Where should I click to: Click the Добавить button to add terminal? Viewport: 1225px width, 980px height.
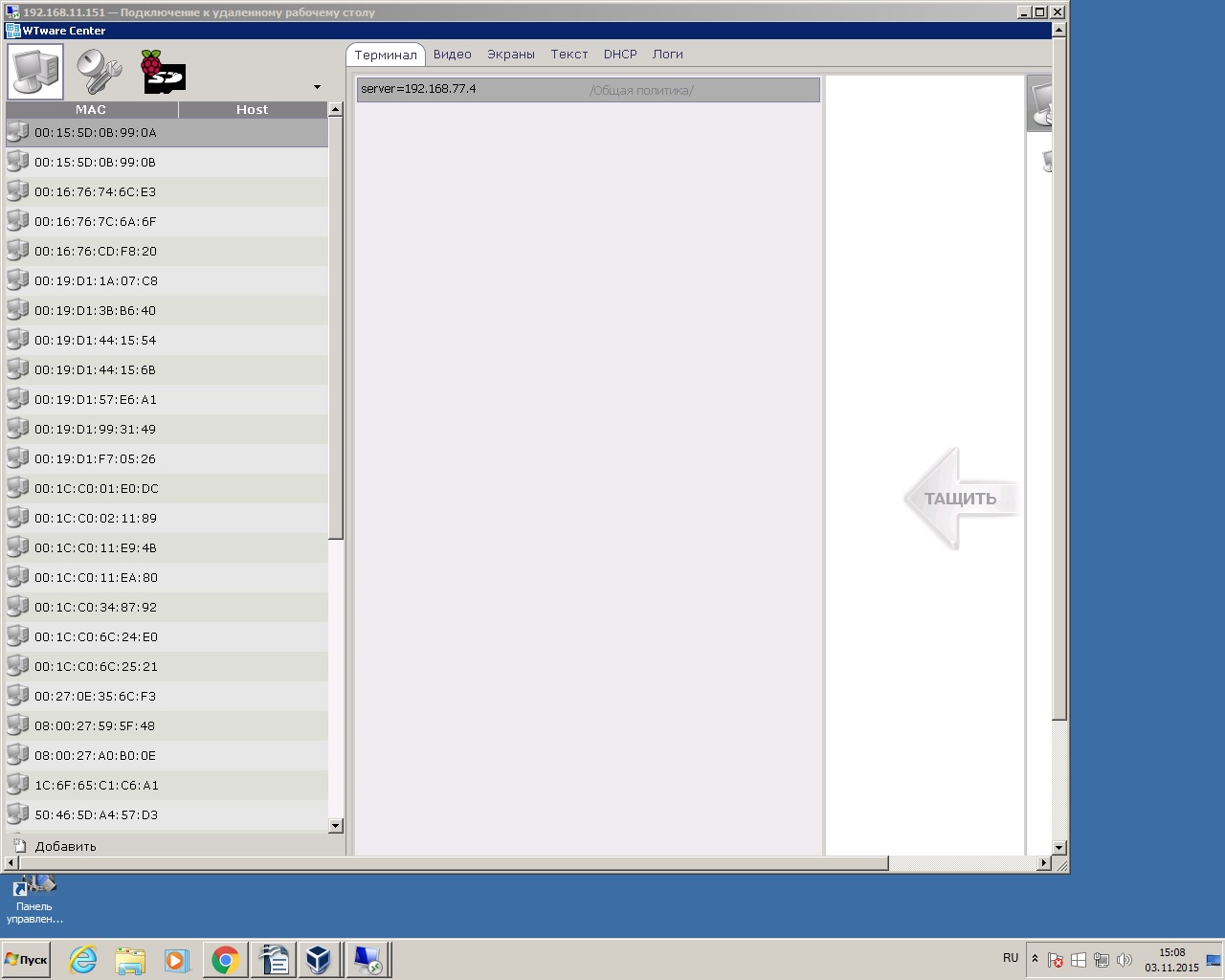(x=65, y=846)
